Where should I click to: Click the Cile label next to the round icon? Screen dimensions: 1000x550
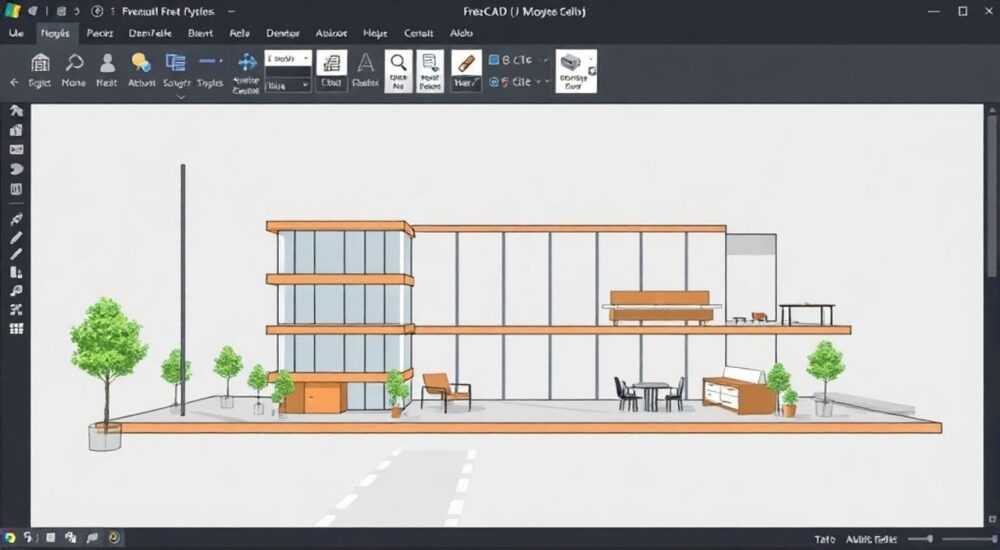tap(522, 82)
